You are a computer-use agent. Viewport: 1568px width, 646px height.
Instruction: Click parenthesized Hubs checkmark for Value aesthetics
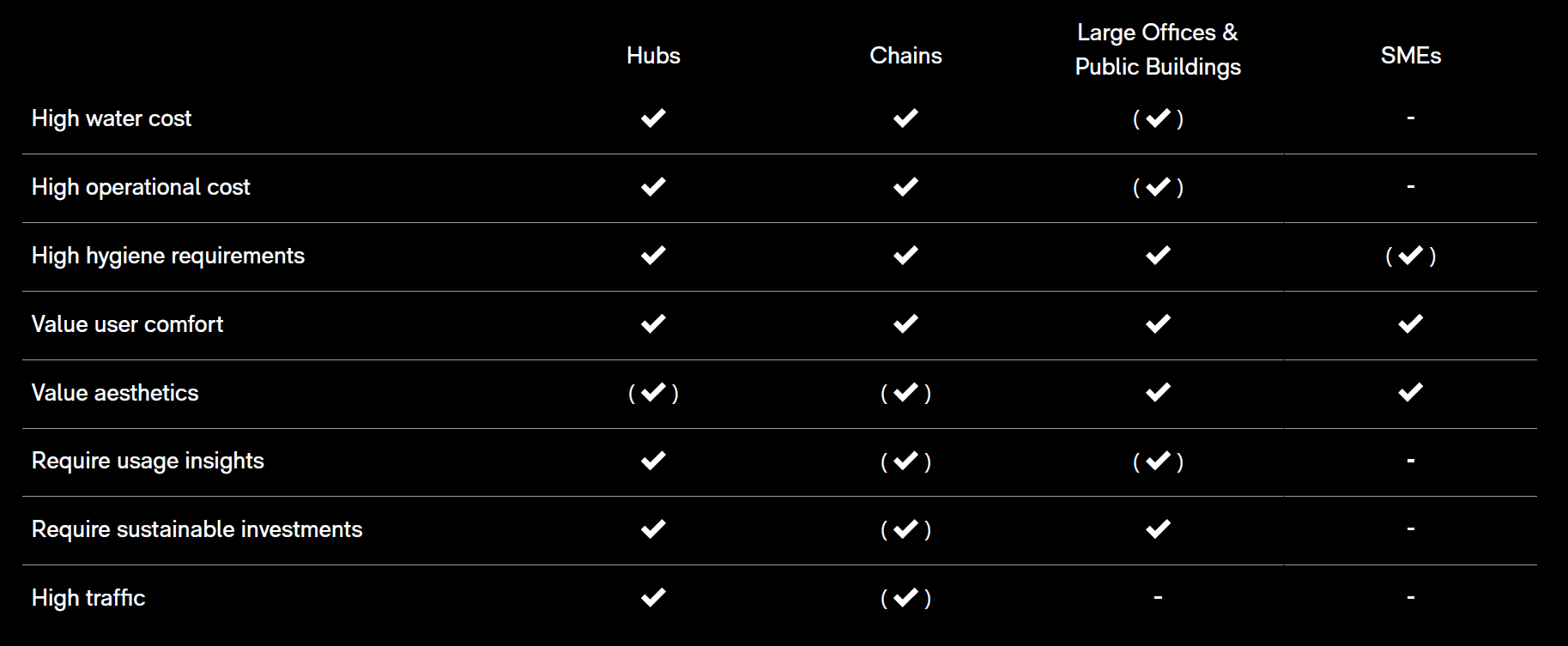tap(653, 393)
